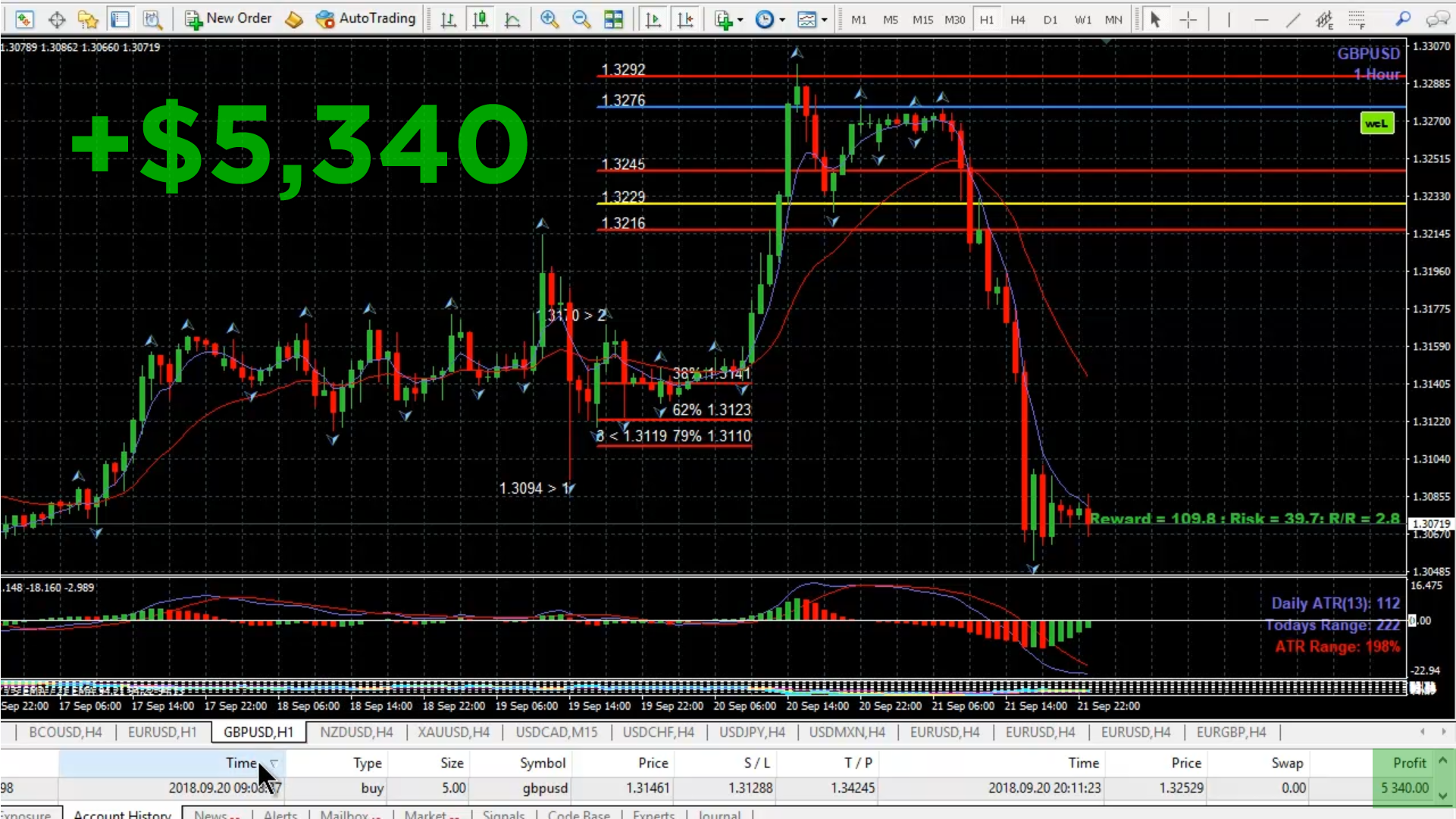Open the EURGBP,H4 chart tab
This screenshot has width=1456, height=819.
point(1231,732)
